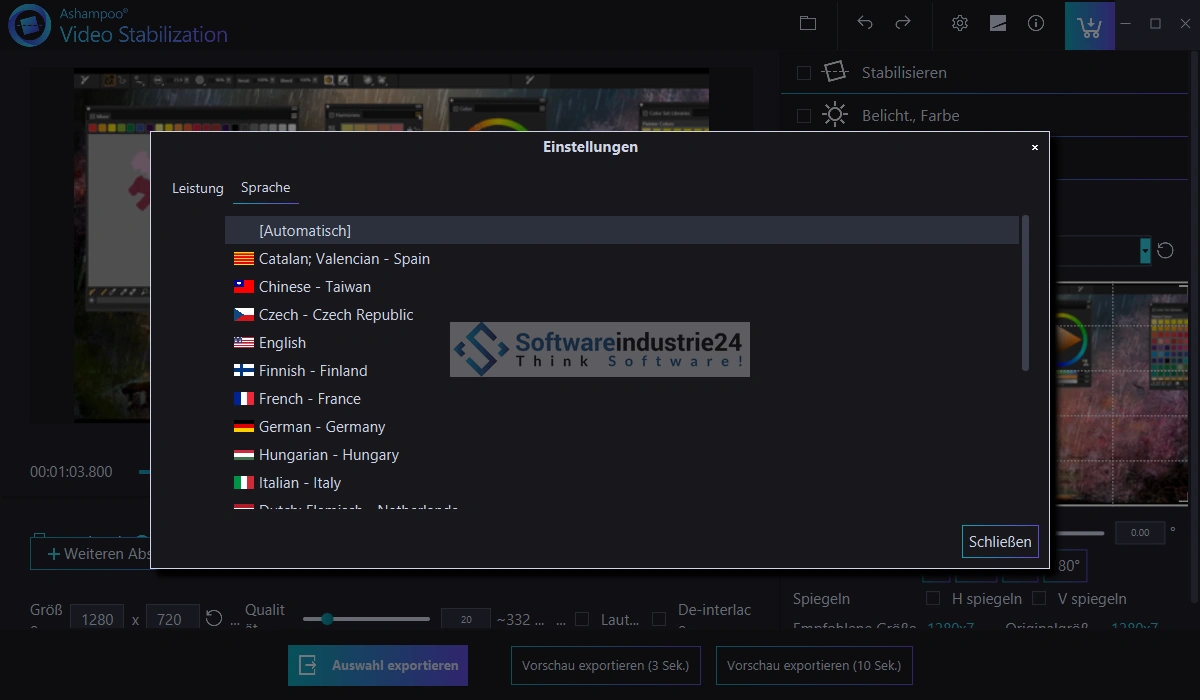Viewport: 1200px width, 700px height.
Task: Click Auswahl exportieren button
Action: (378, 665)
